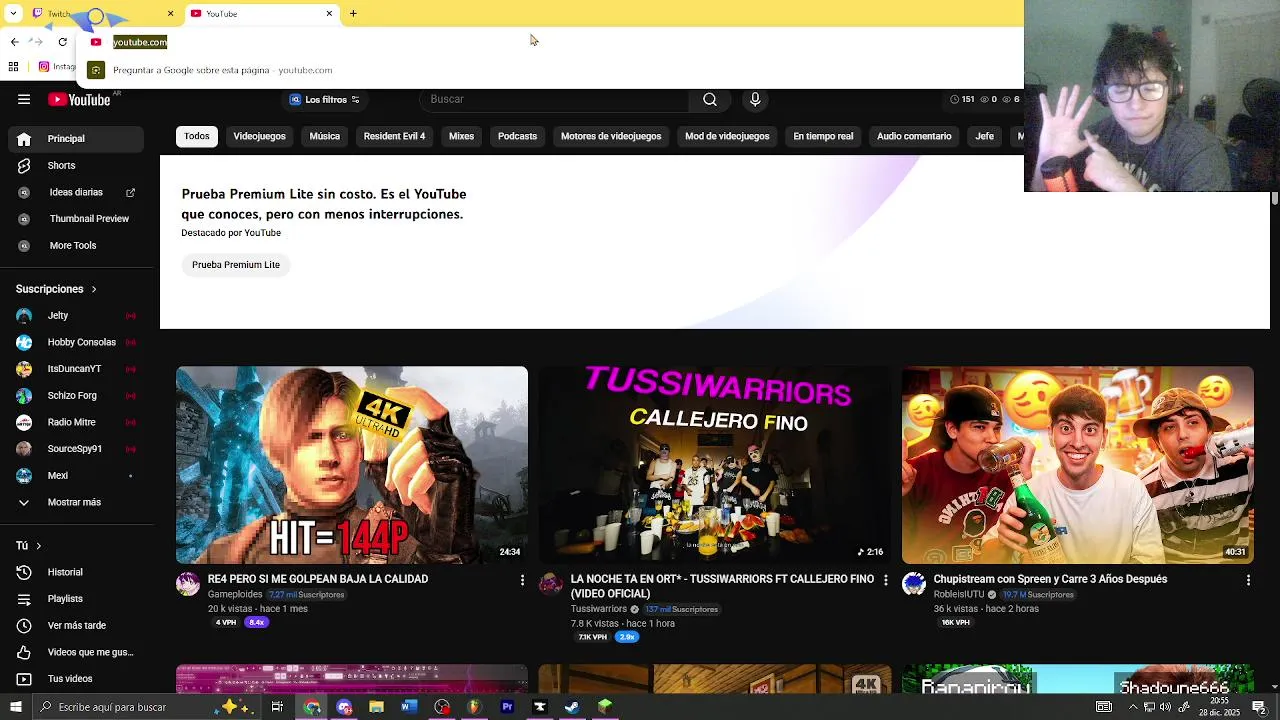Image resolution: width=1280 pixels, height=720 pixels.
Task: Open Premiere Pro from the taskbar
Action: point(507,707)
